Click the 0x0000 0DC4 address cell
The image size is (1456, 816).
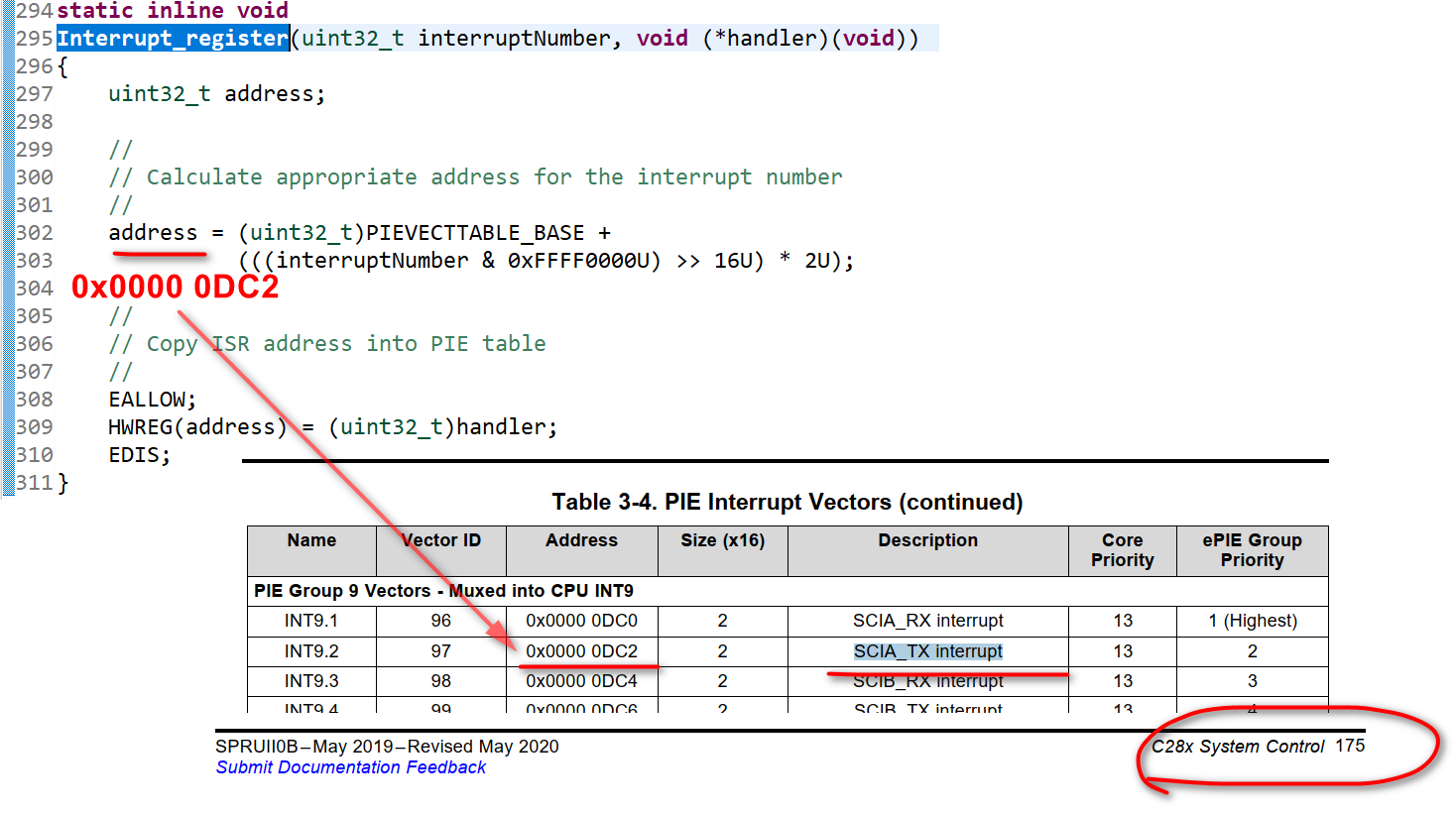coord(581,681)
